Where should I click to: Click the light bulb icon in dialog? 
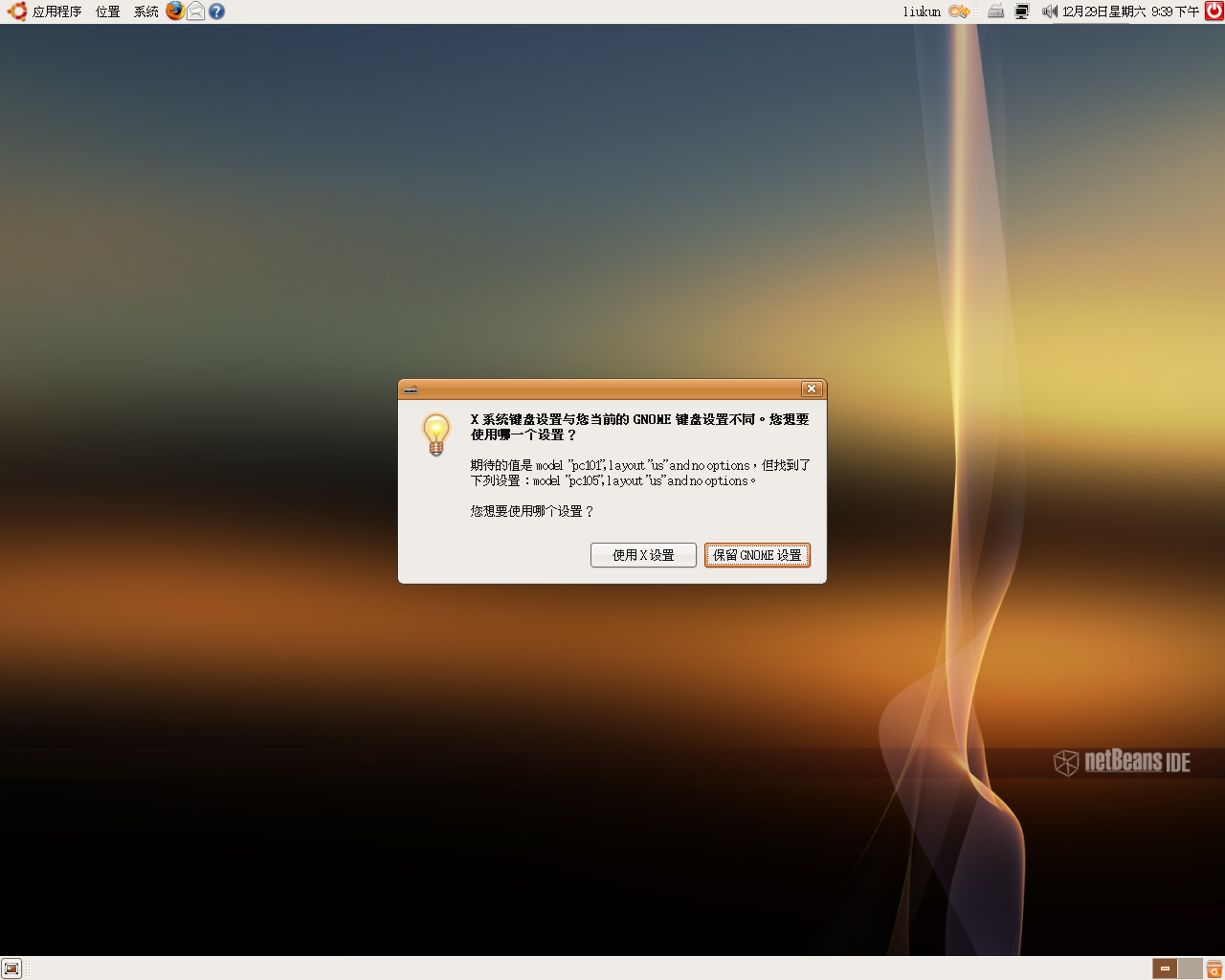[436, 434]
